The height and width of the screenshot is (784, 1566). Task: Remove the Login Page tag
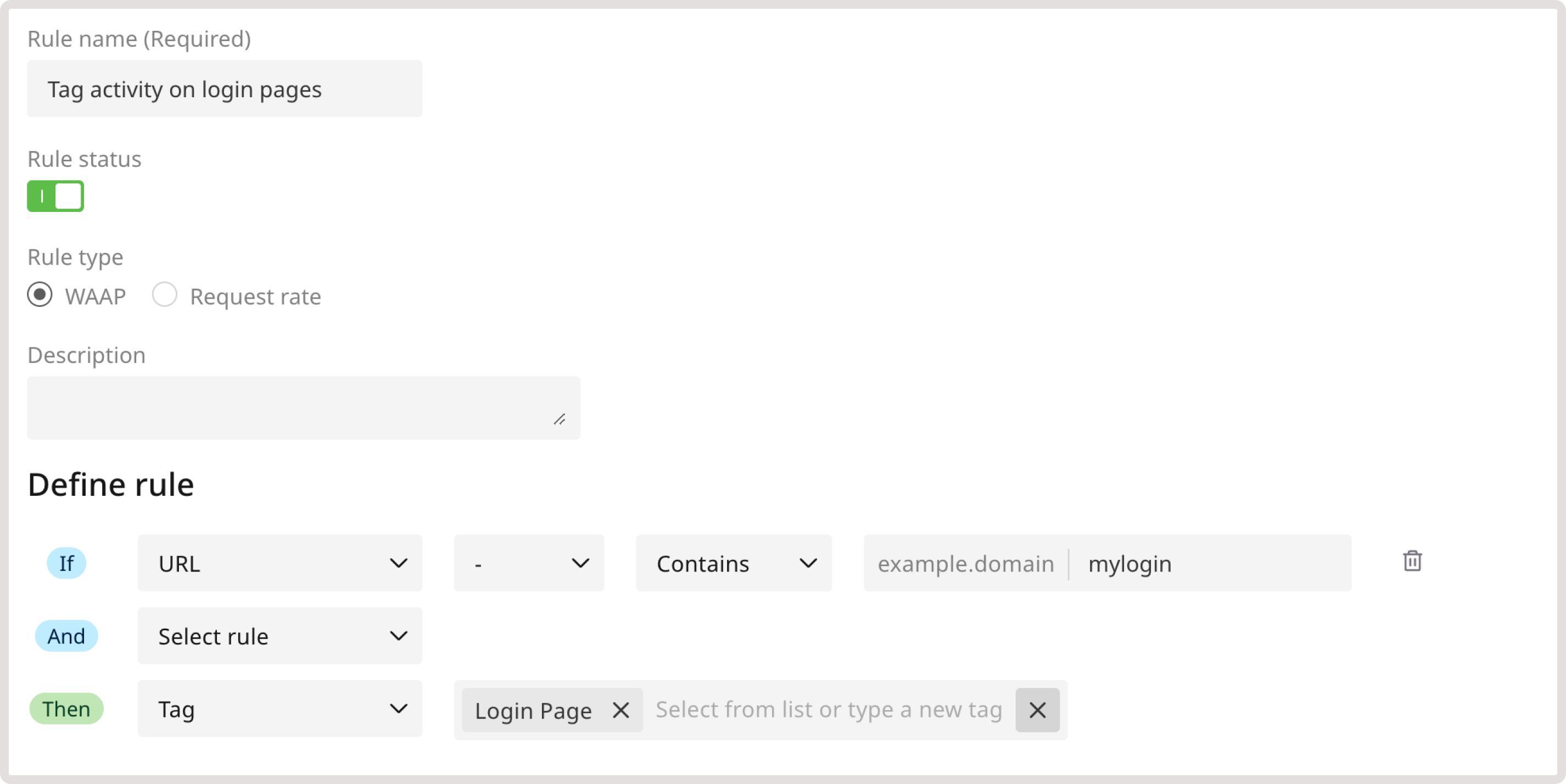(x=620, y=710)
